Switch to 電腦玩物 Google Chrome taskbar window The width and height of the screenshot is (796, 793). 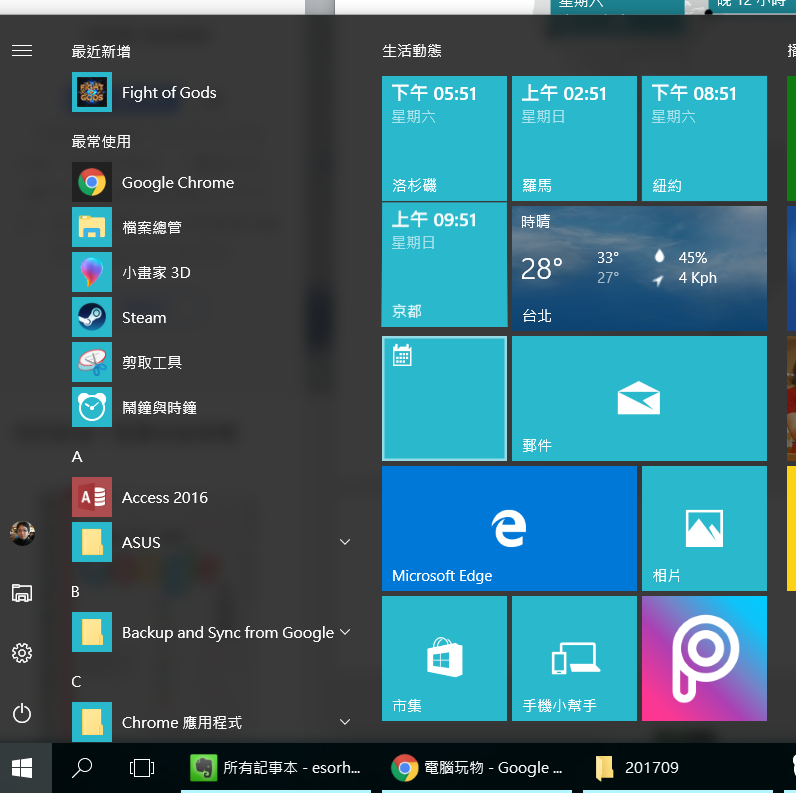[477, 768]
